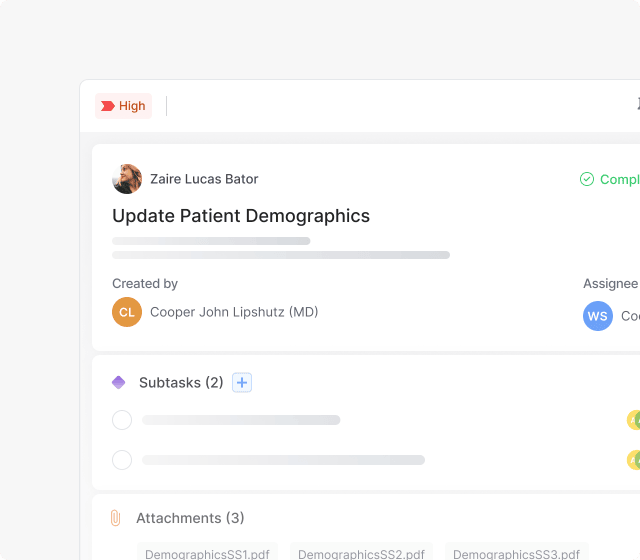Add a new subtask with plus button
640x560 pixels.
pos(242,382)
